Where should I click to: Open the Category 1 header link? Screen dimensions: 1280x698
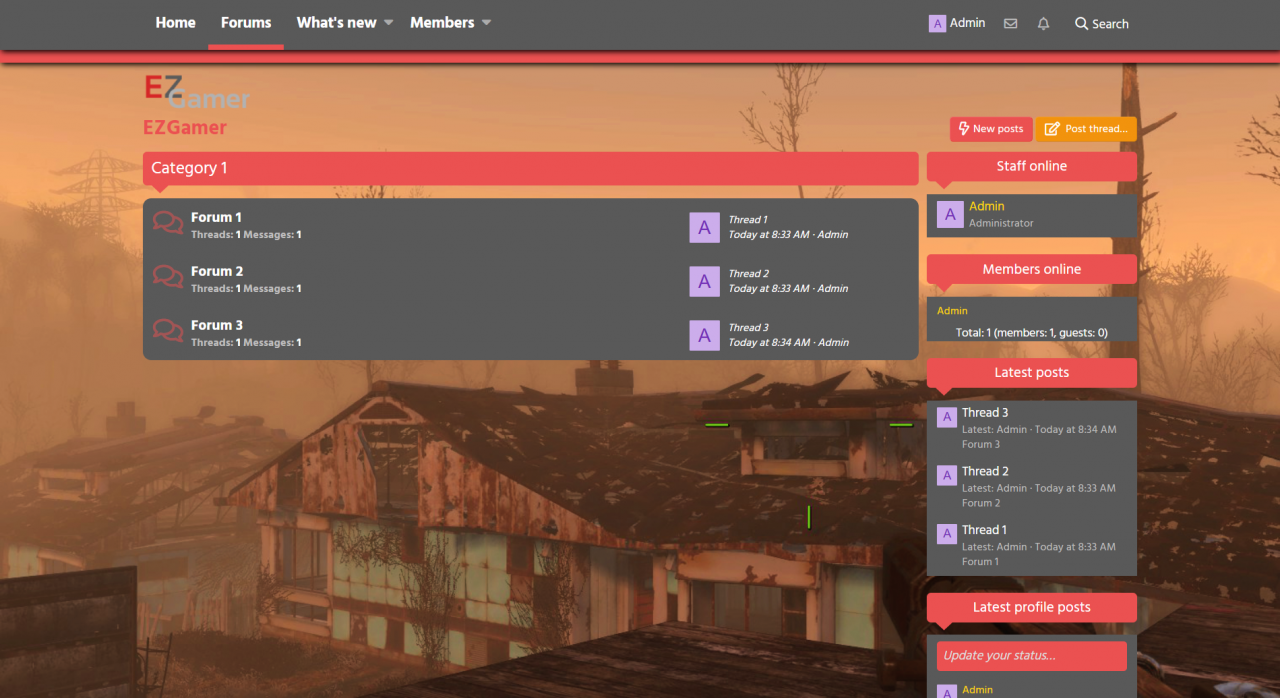pos(189,168)
